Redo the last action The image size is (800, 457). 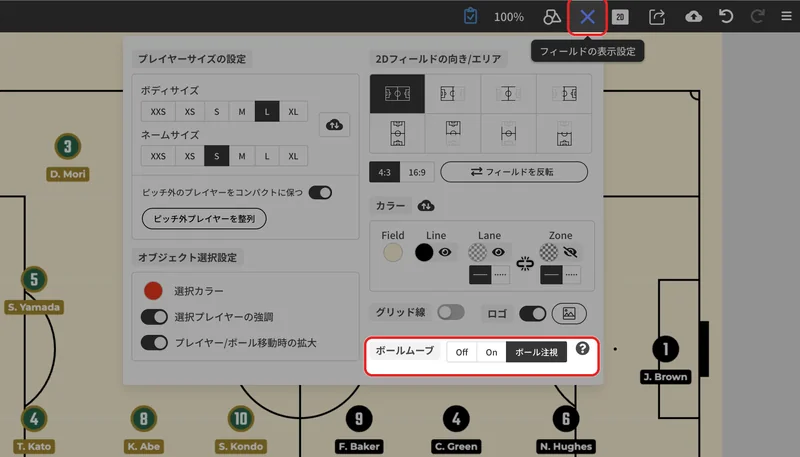click(757, 17)
